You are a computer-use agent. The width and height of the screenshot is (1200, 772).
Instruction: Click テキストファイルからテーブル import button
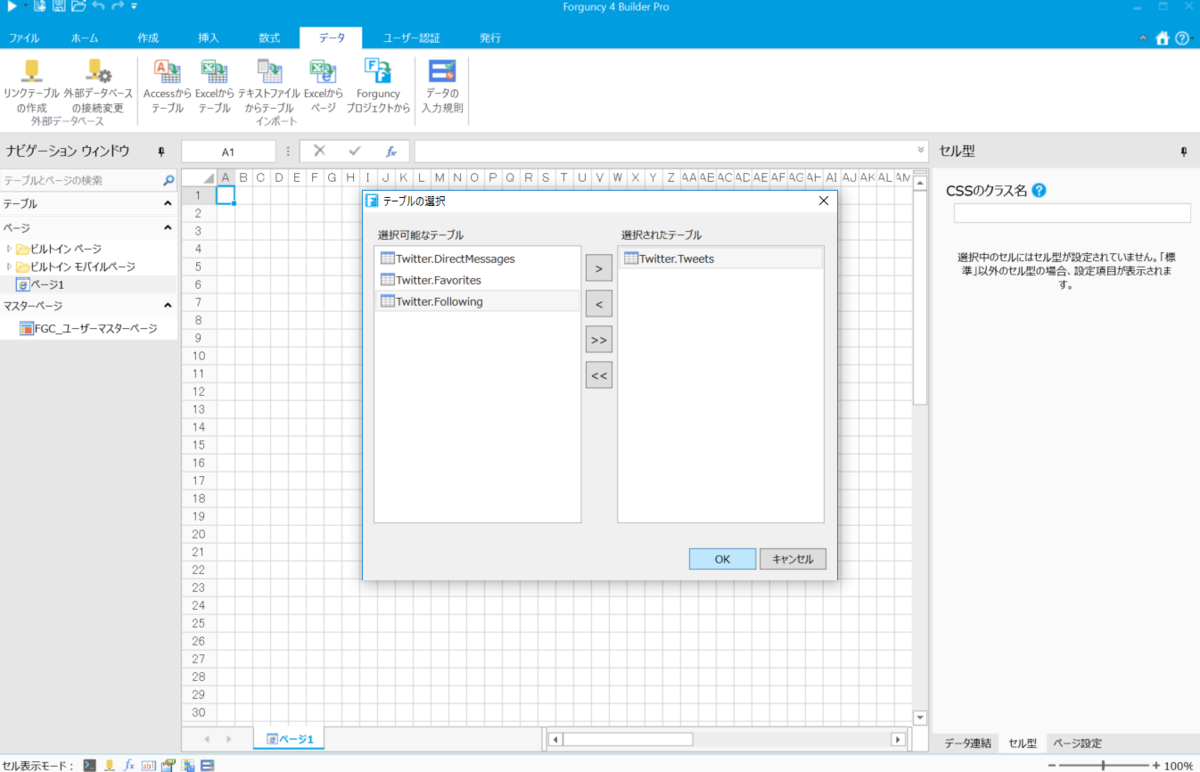(x=269, y=86)
